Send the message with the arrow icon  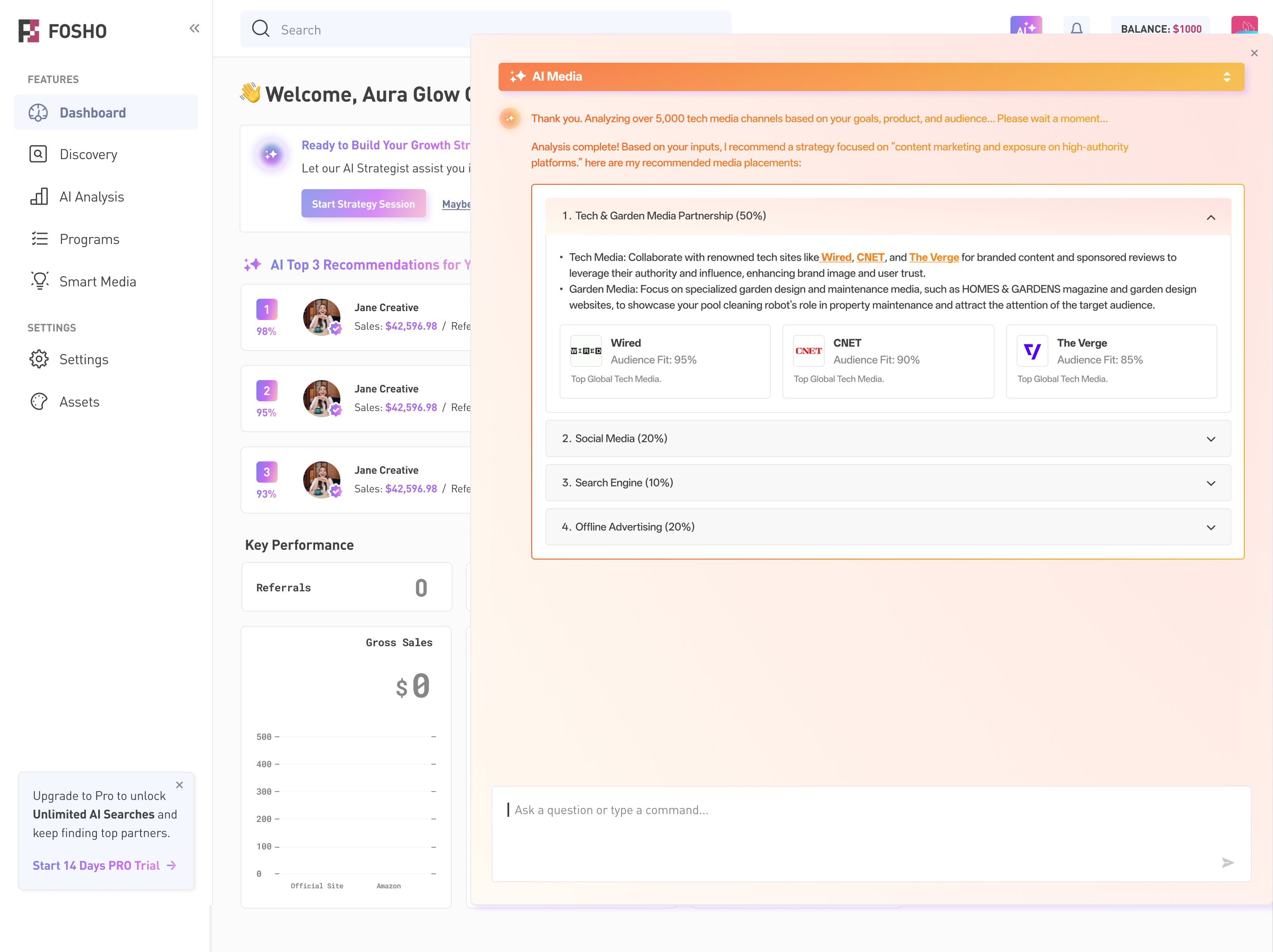pos(1227,862)
